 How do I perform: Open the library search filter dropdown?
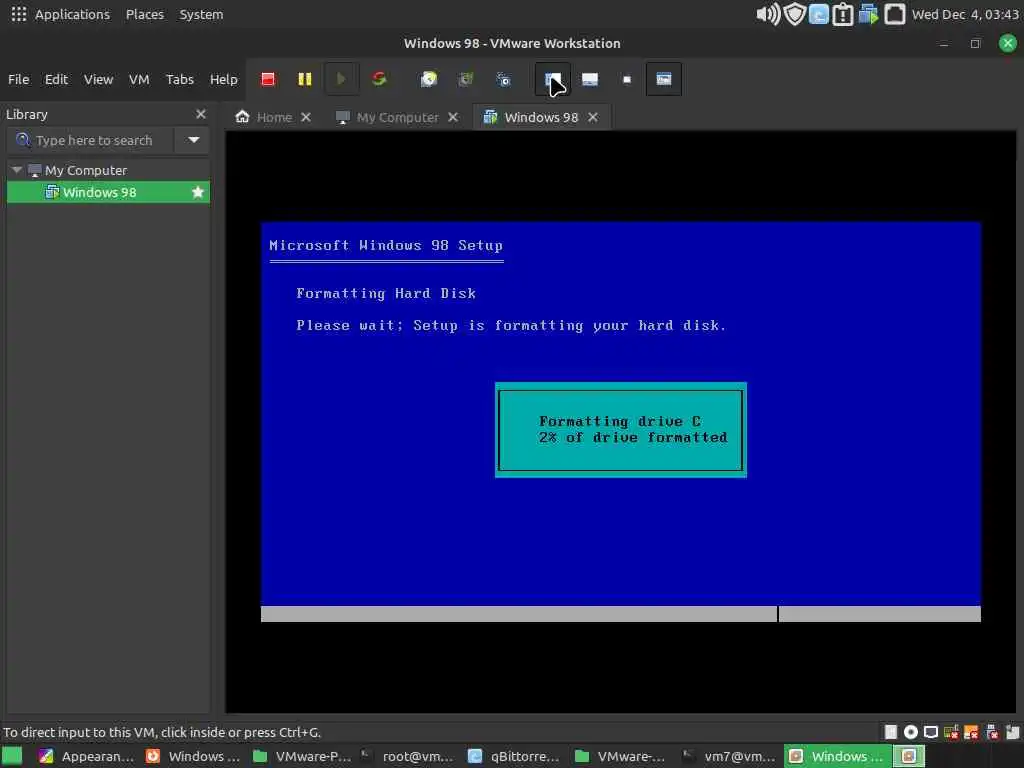click(193, 140)
